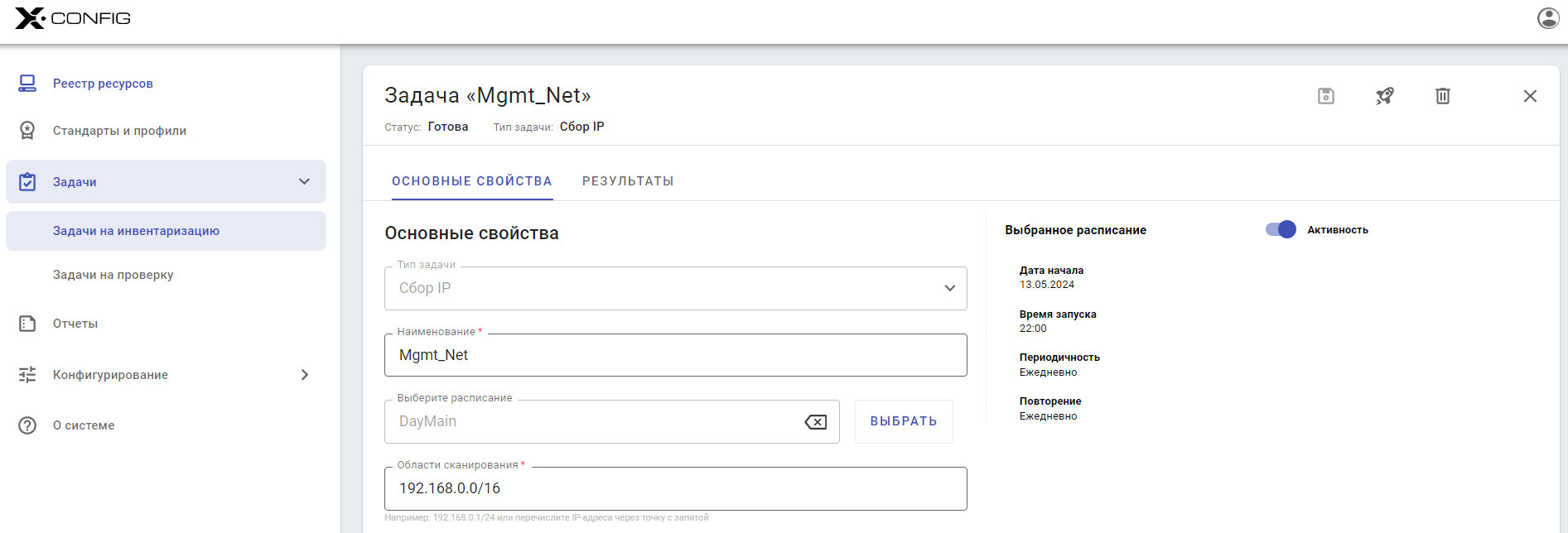This screenshot has width=1568, height=533.
Task: Switch to the Результаты tab
Action: (x=628, y=181)
